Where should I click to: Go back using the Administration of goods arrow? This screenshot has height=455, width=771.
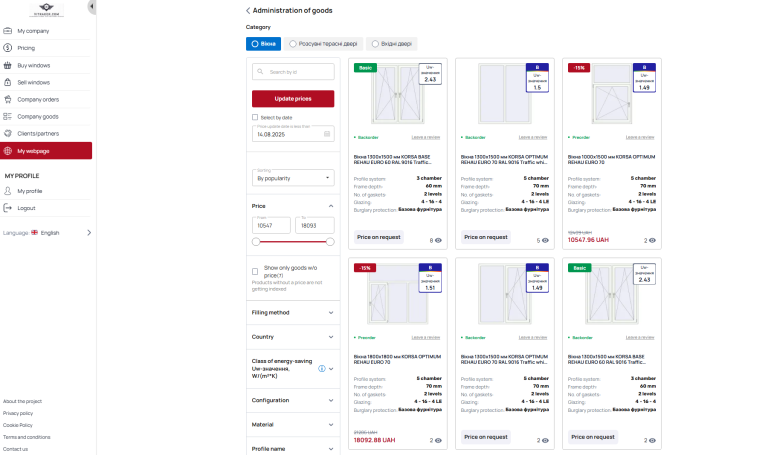248,10
